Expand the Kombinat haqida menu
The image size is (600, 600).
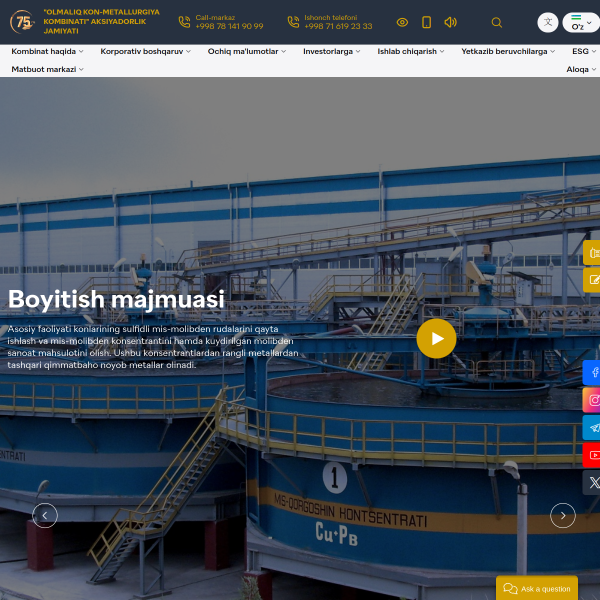point(47,51)
